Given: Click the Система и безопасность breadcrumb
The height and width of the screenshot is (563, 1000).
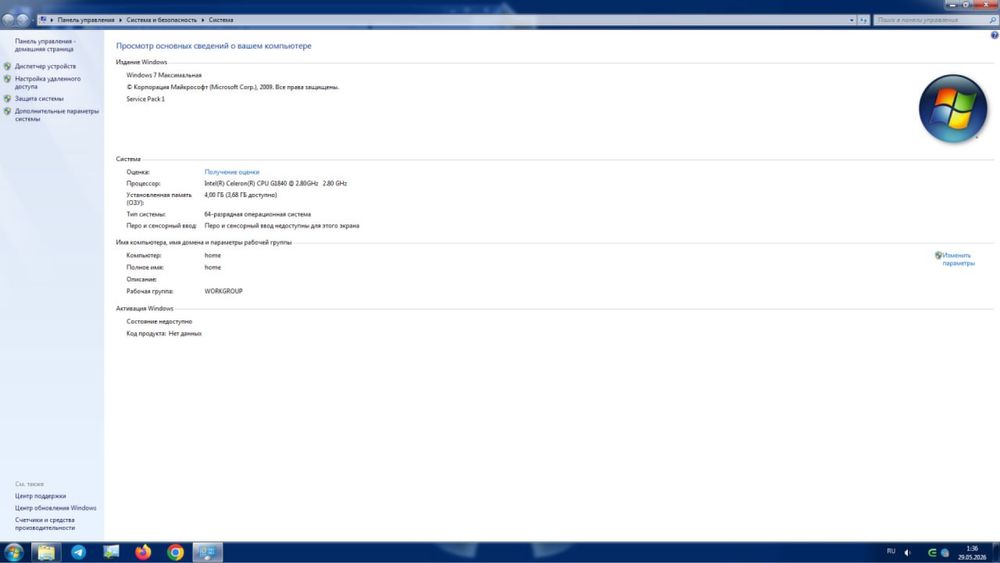Looking at the screenshot, I should click(x=161, y=20).
